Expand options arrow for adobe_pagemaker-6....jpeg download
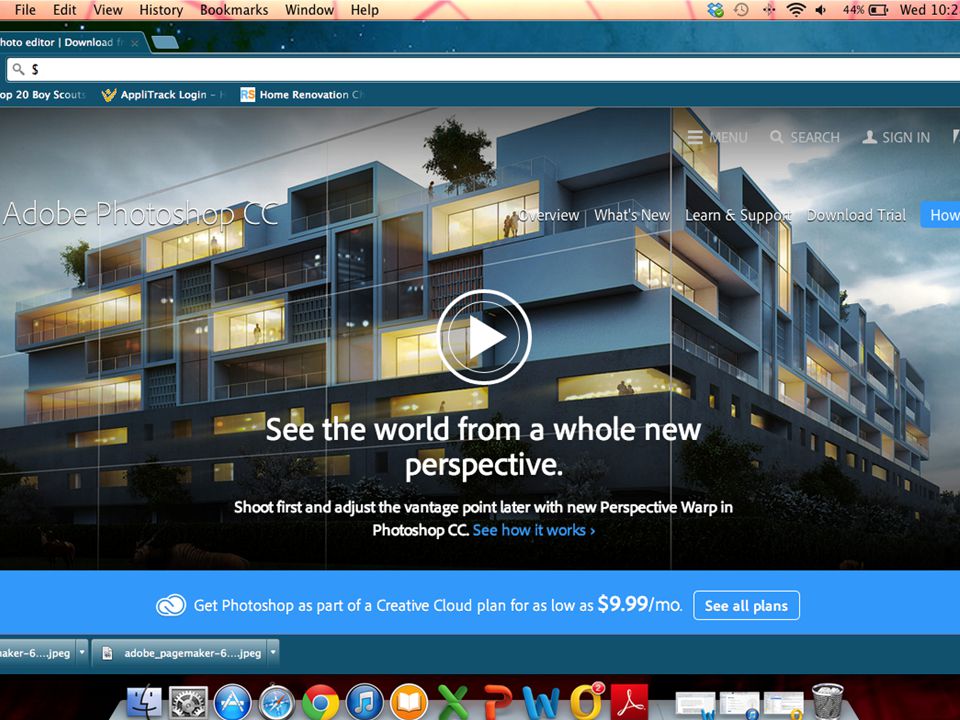The image size is (960, 720). coord(273,653)
